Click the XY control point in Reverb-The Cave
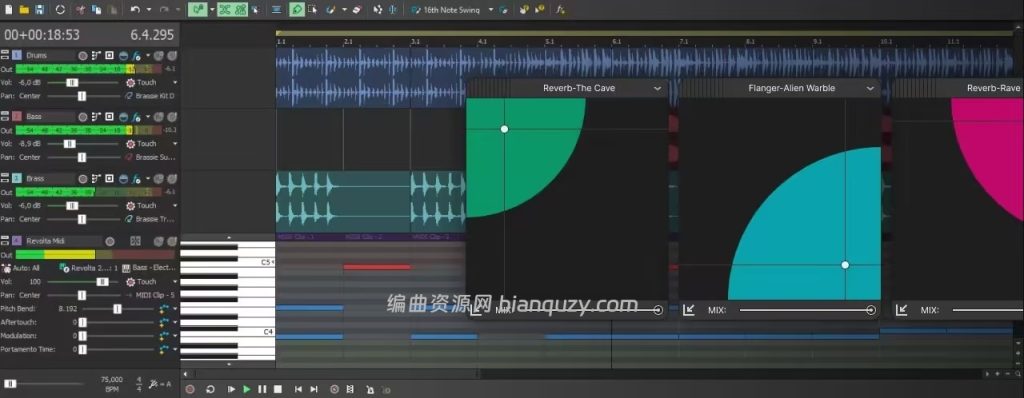The height and width of the screenshot is (398, 1024). (504, 129)
